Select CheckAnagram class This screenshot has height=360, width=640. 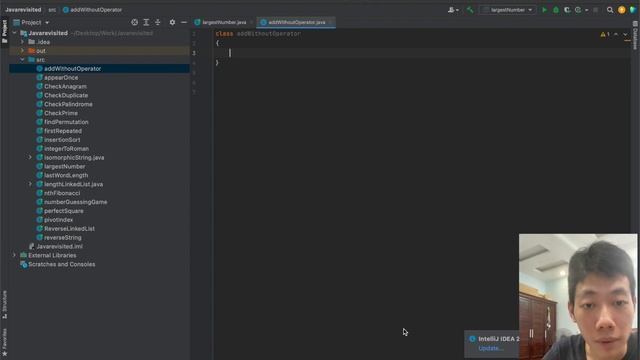[65, 87]
